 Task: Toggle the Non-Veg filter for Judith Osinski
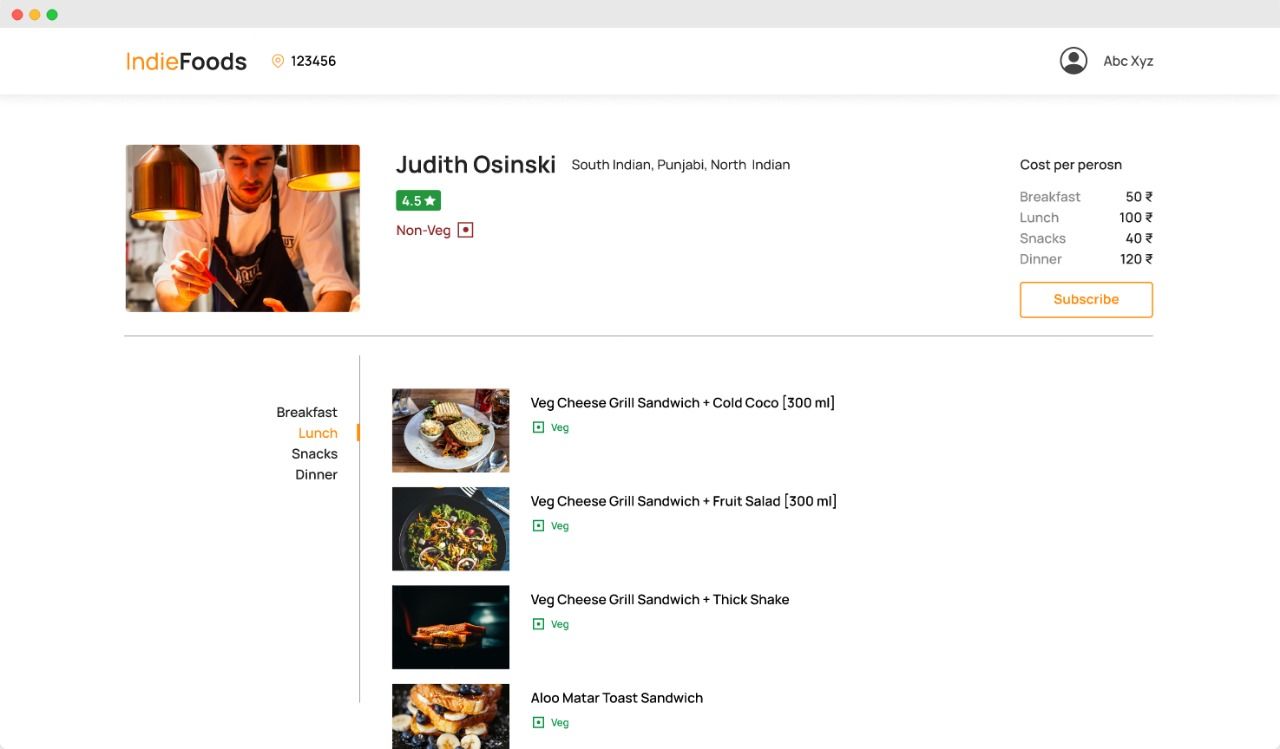tap(433, 229)
